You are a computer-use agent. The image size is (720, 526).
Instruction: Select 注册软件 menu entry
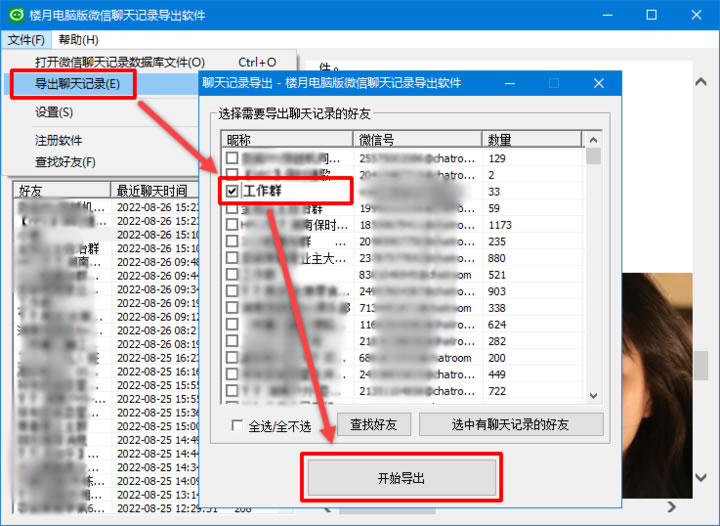pyautogui.click(x=59, y=140)
